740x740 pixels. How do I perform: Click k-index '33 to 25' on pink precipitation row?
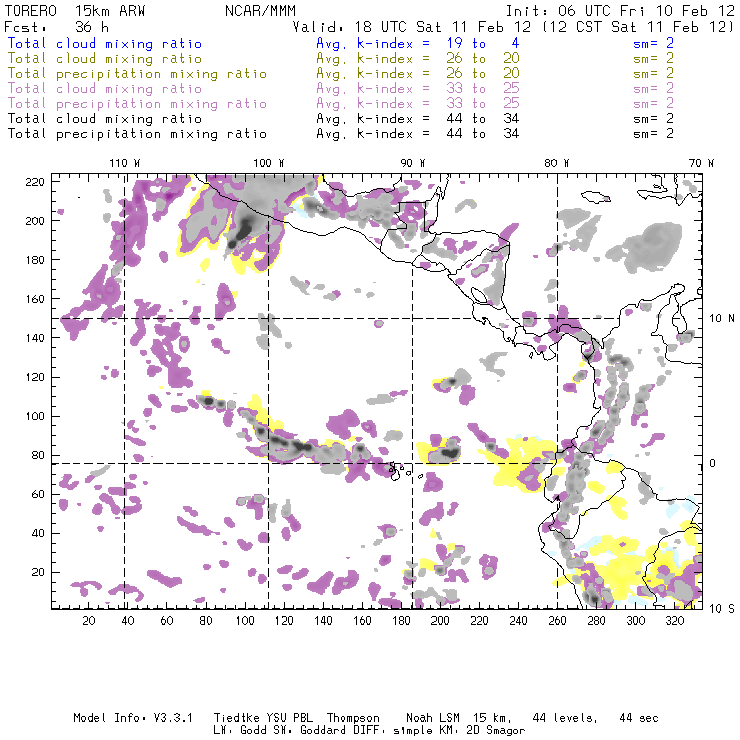(x=483, y=104)
